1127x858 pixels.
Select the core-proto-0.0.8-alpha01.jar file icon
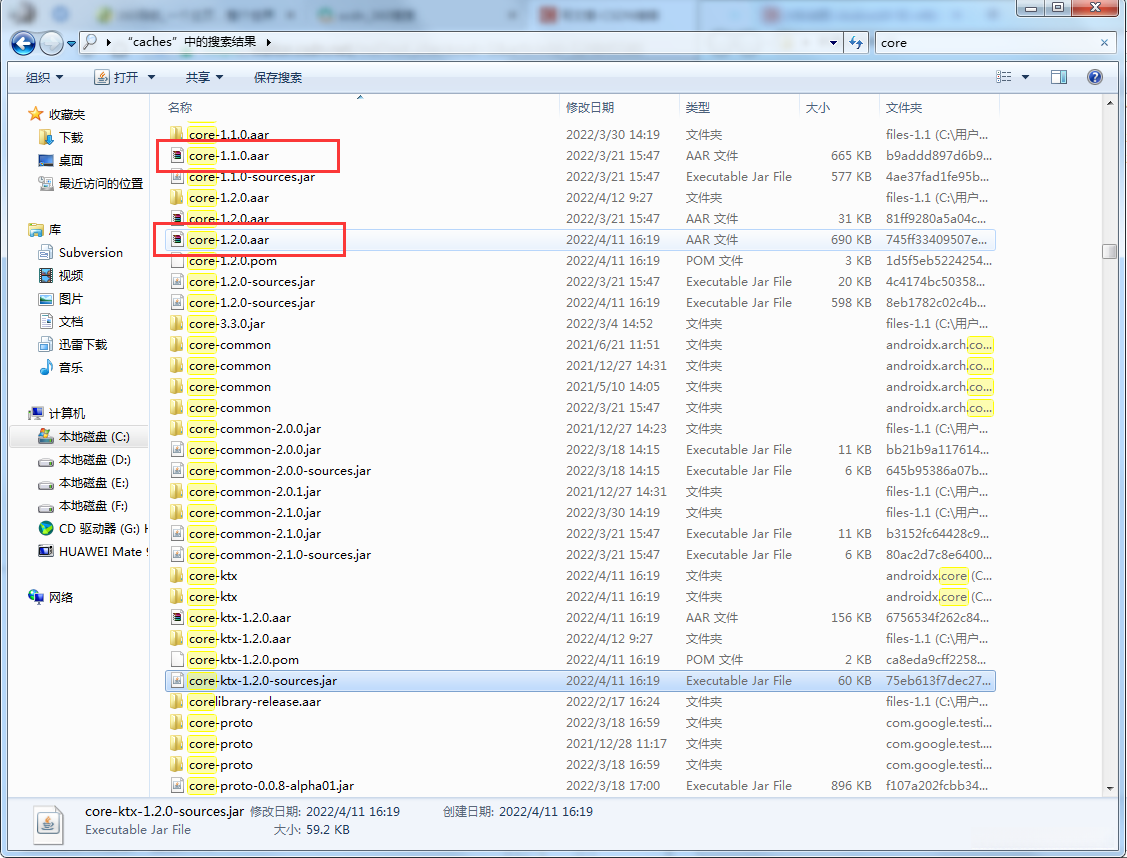pos(177,785)
